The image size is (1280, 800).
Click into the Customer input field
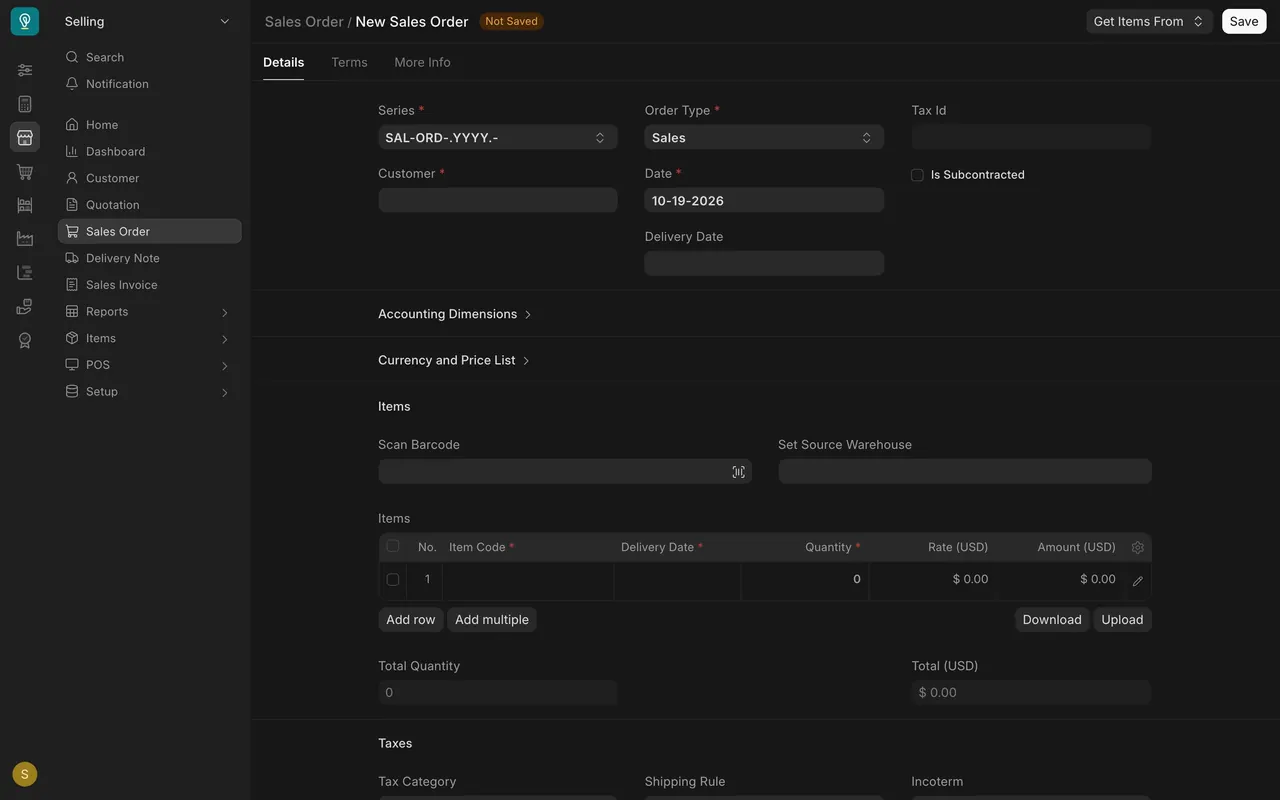click(x=498, y=200)
